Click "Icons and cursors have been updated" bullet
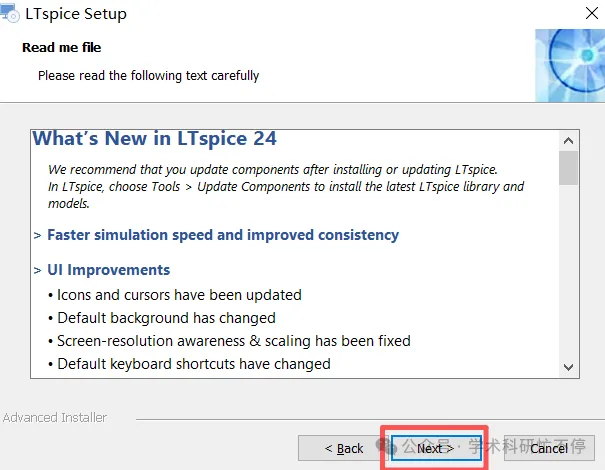This screenshot has height=470, width=605. click(x=175, y=295)
